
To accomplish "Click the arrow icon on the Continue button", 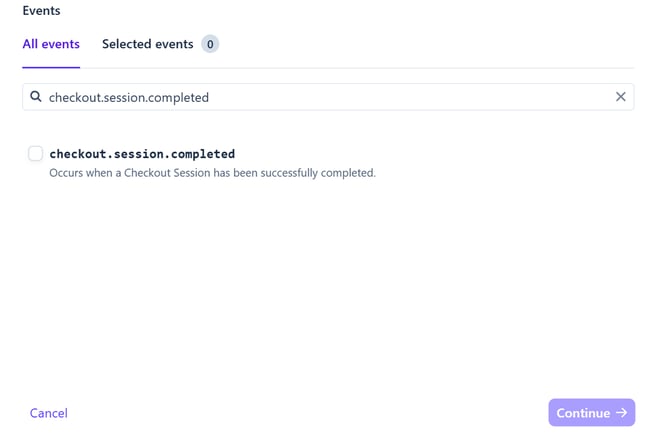I will click(622, 413).
